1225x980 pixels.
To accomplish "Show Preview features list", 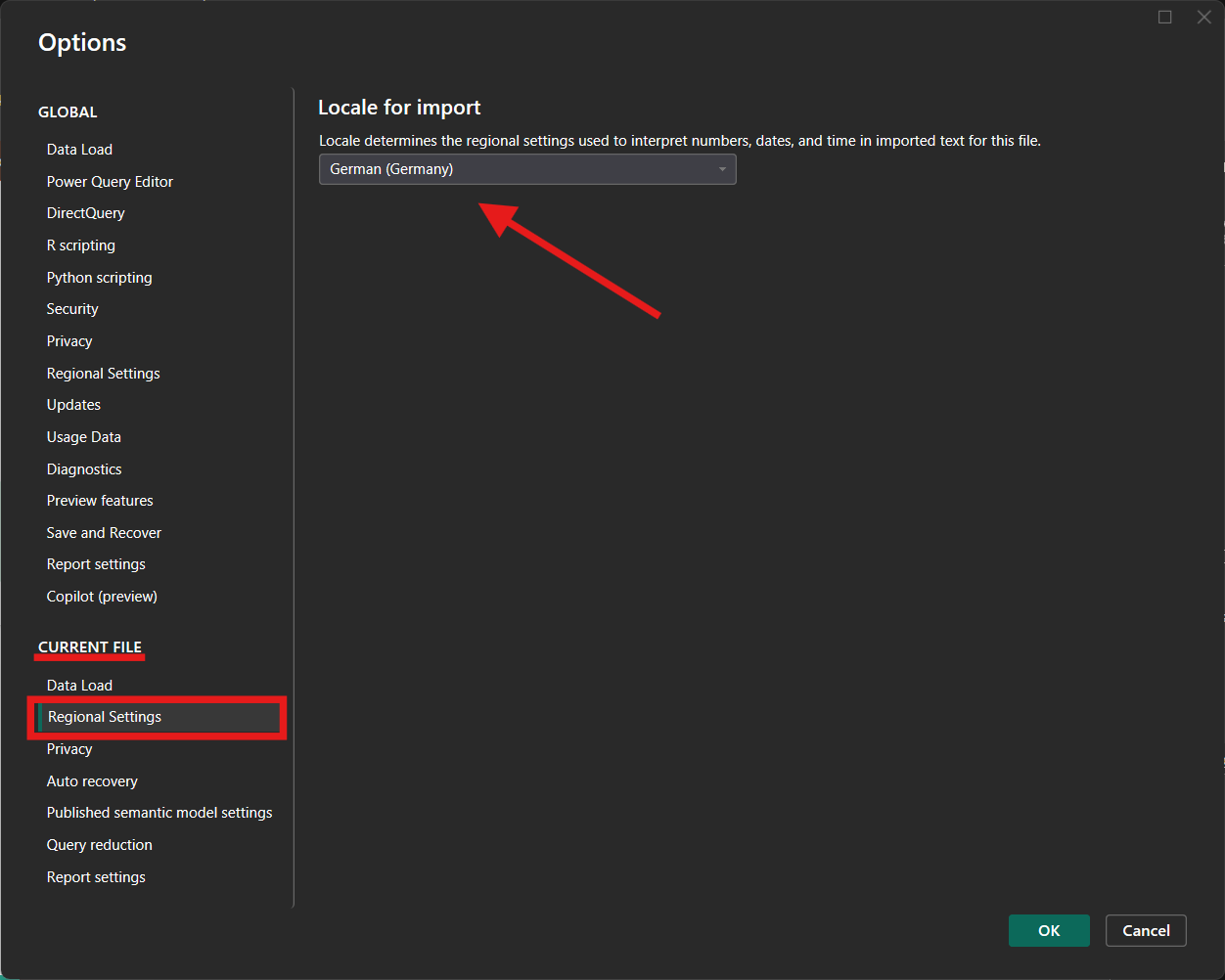I will point(100,501).
